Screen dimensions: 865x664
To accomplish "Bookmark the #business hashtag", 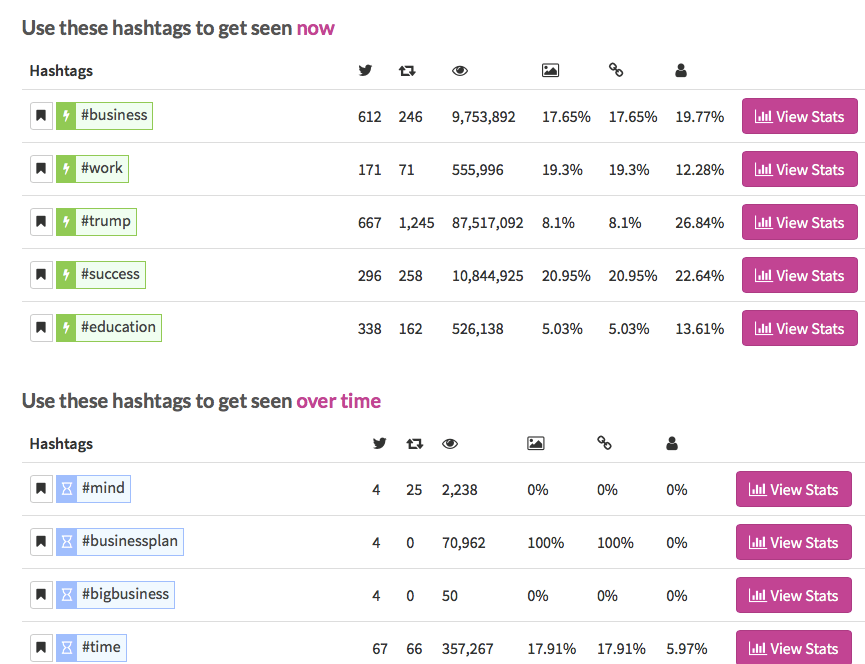I will (41, 116).
